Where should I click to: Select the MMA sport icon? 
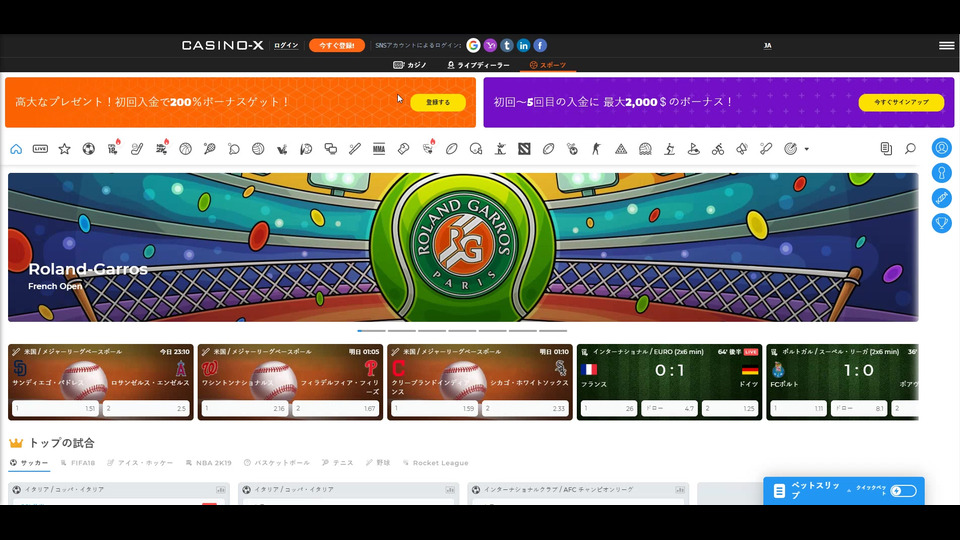tap(379, 149)
